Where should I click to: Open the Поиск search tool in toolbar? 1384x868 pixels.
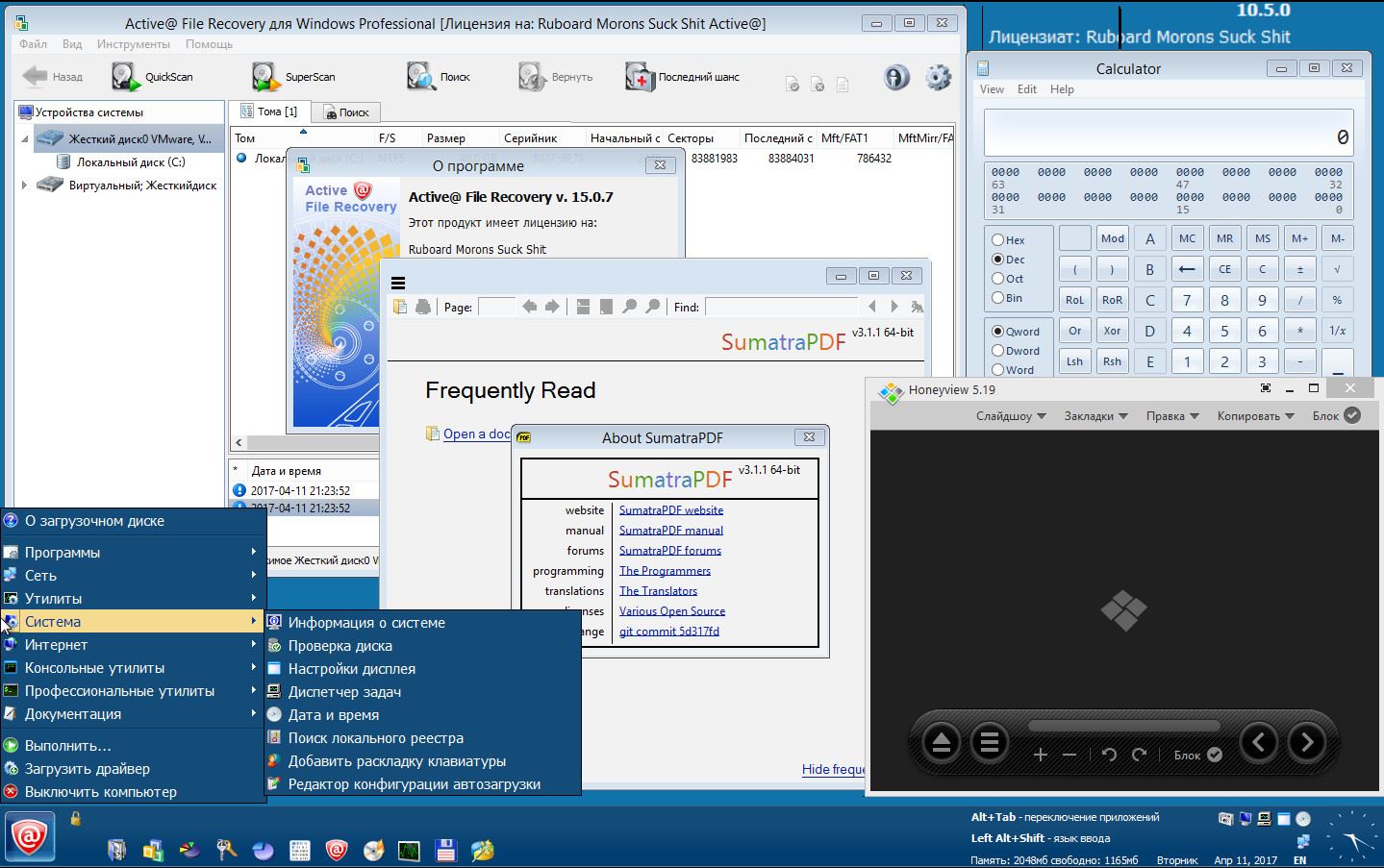(x=420, y=77)
